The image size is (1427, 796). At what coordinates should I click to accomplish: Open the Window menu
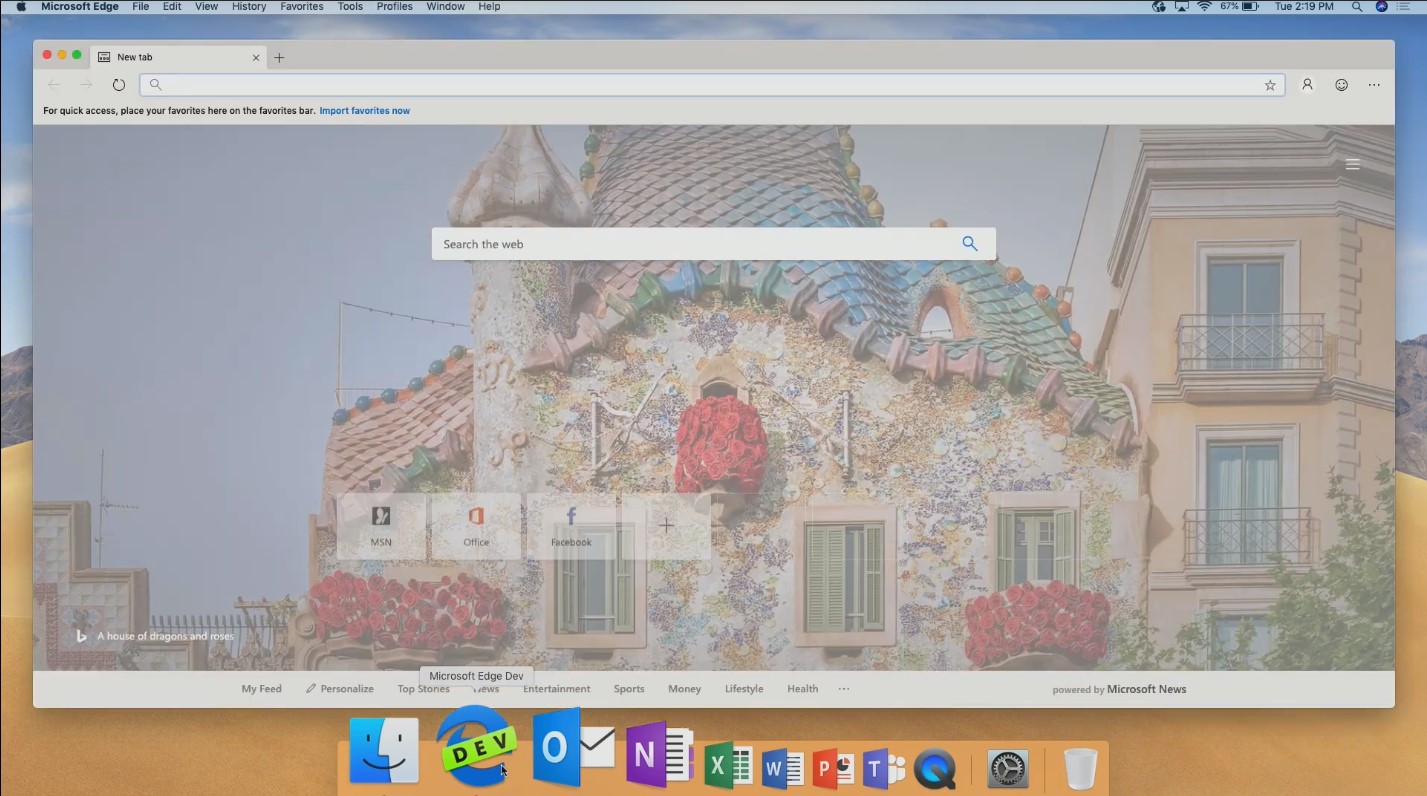[x=445, y=6]
